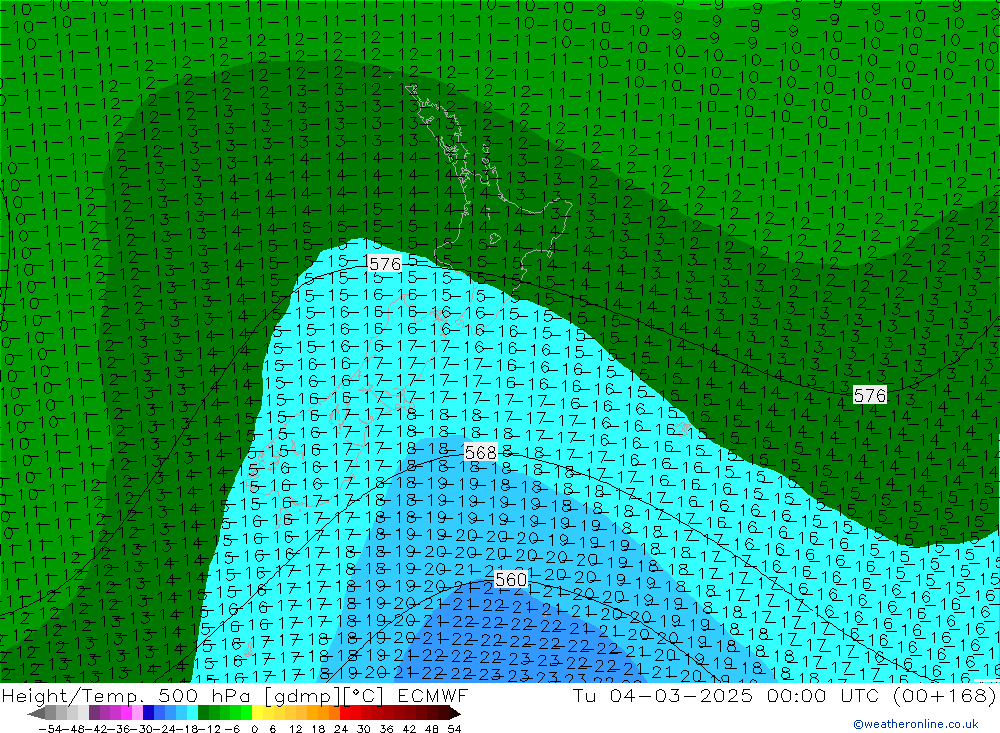Click the "54" legend value at the right end
The height and width of the screenshot is (733, 1000).
(454, 729)
